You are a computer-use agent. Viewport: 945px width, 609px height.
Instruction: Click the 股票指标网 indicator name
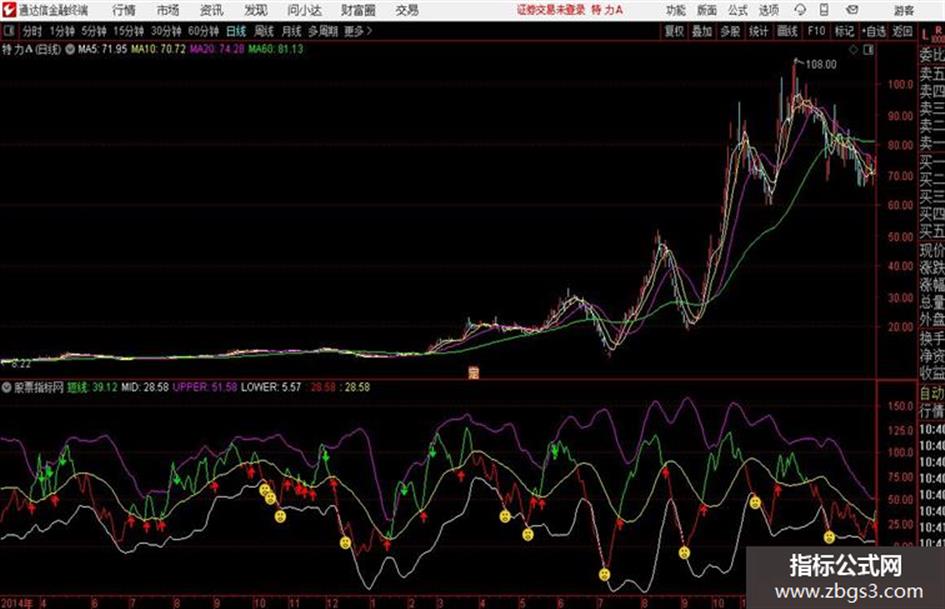(39, 387)
